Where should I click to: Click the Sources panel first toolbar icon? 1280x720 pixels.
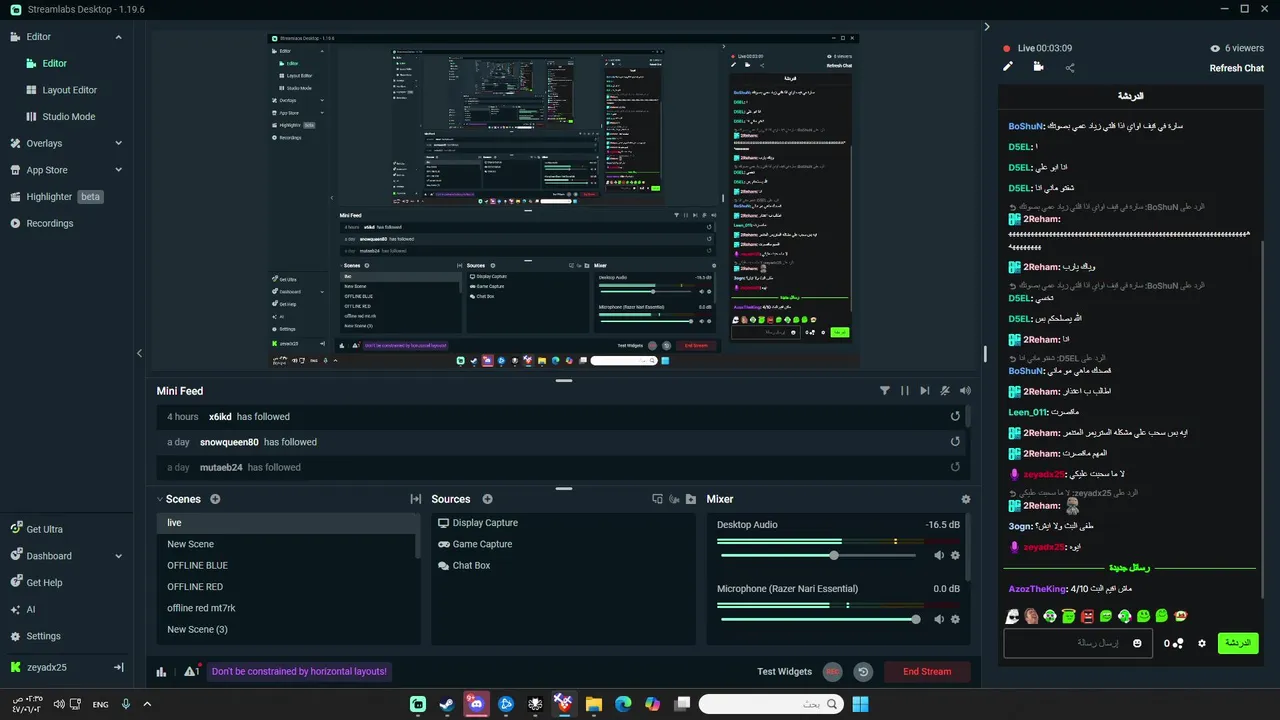click(657, 499)
